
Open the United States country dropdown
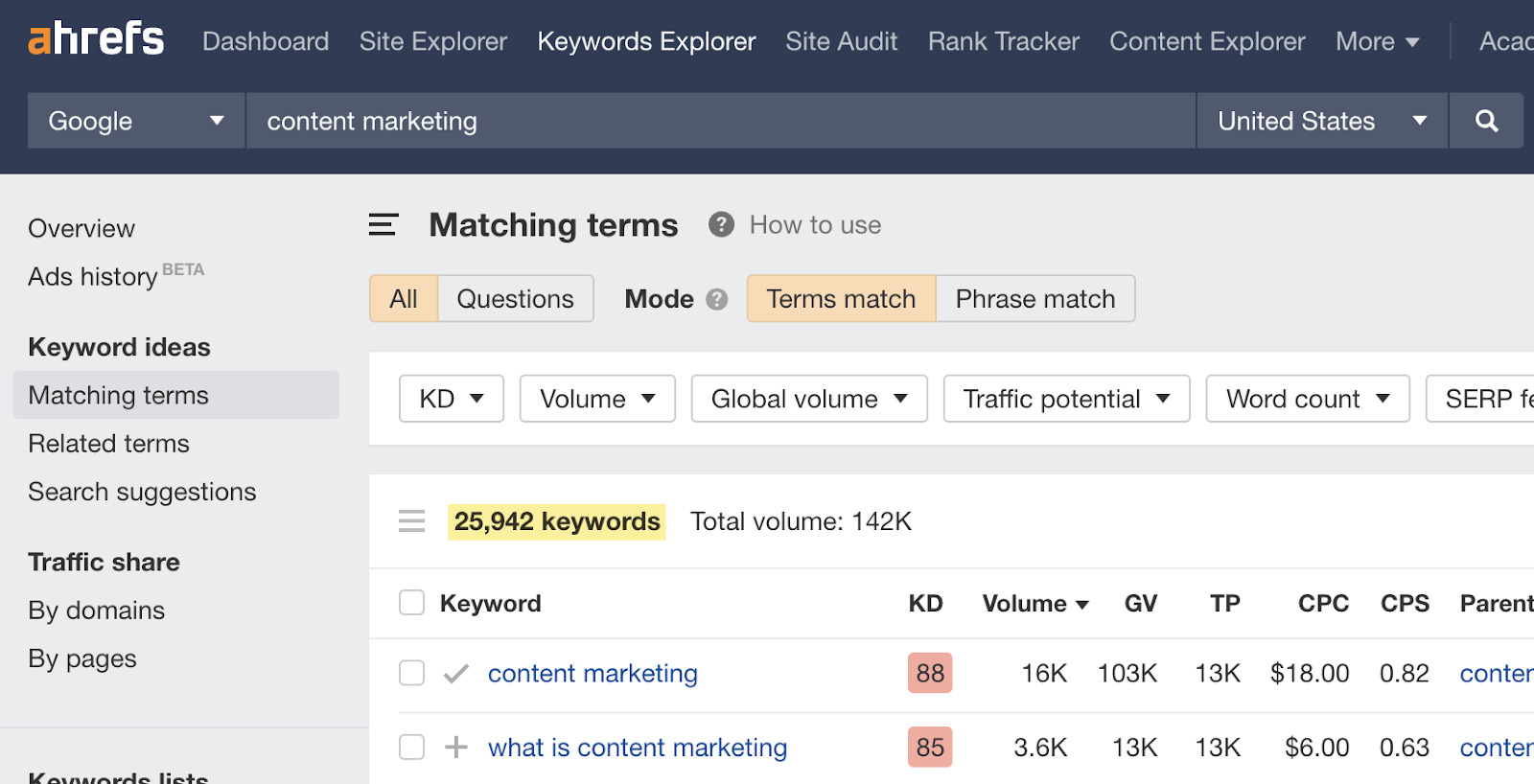pos(1322,121)
